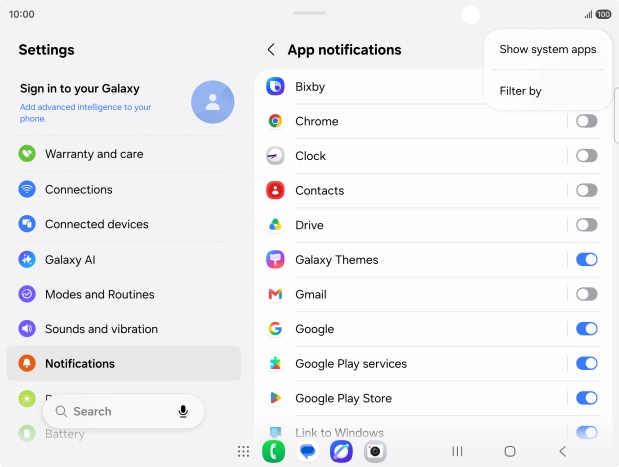619x467 pixels.
Task: Tap the Galaxy AI sparkle icon
Action: (x=27, y=259)
